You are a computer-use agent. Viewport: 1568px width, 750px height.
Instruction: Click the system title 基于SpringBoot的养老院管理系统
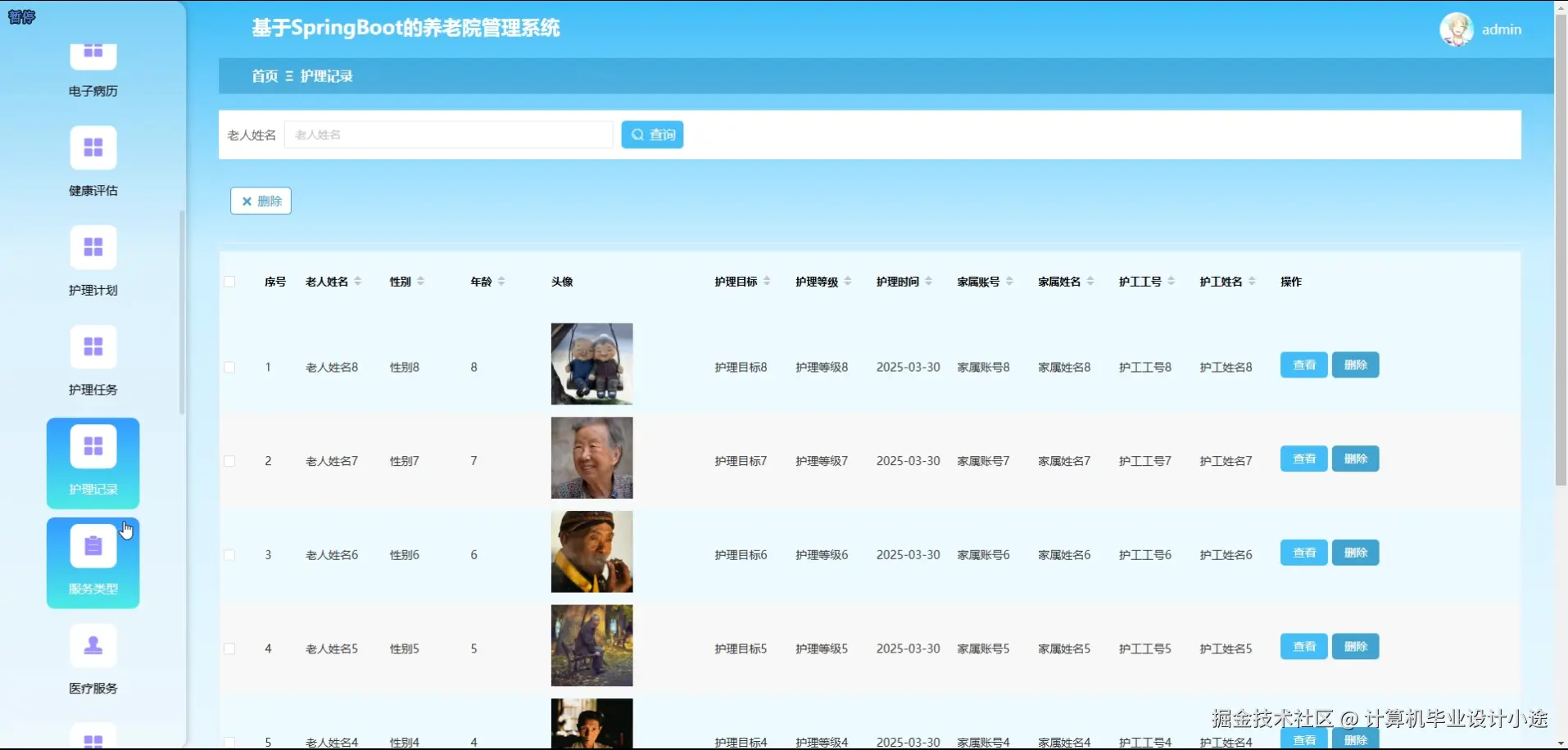(406, 28)
